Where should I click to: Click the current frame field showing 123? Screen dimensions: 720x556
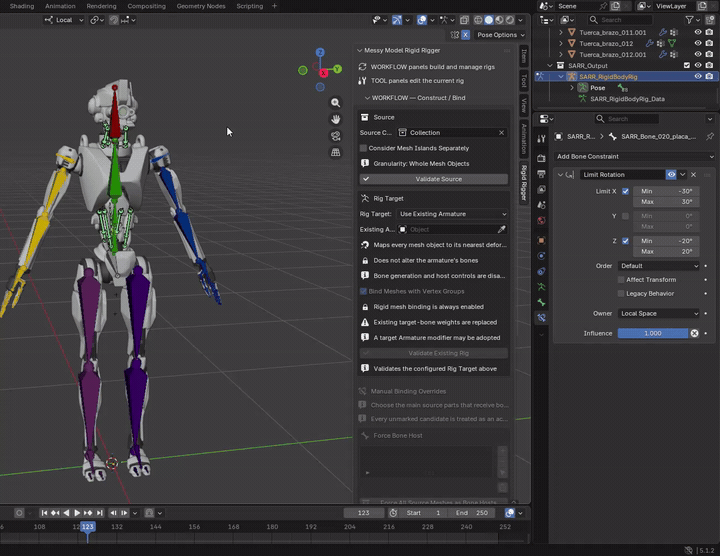pos(364,513)
